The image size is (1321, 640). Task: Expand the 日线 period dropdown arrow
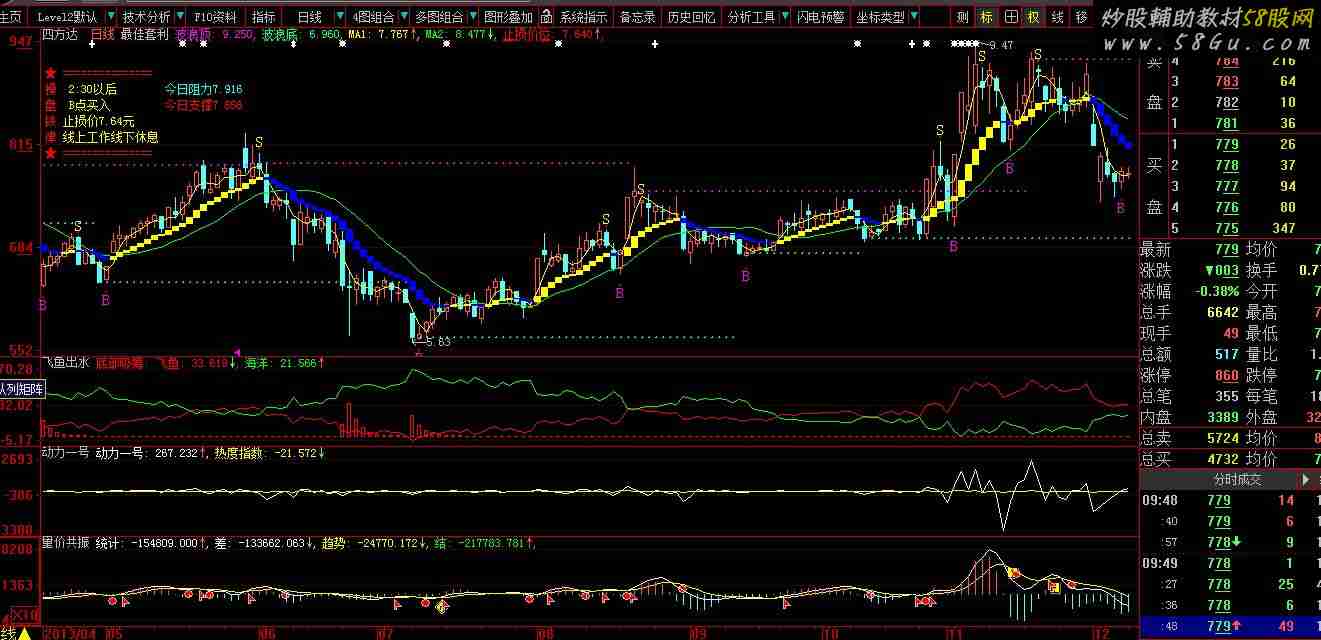tap(339, 17)
